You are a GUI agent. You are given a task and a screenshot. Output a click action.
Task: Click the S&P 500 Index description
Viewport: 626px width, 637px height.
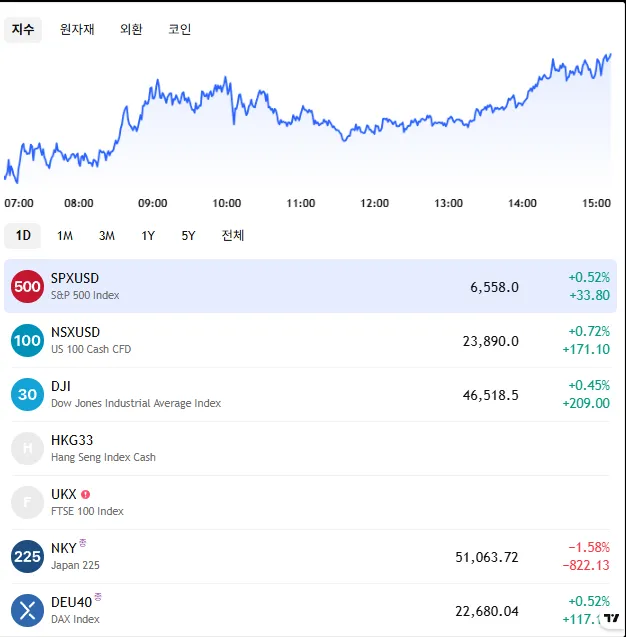click(x=85, y=295)
